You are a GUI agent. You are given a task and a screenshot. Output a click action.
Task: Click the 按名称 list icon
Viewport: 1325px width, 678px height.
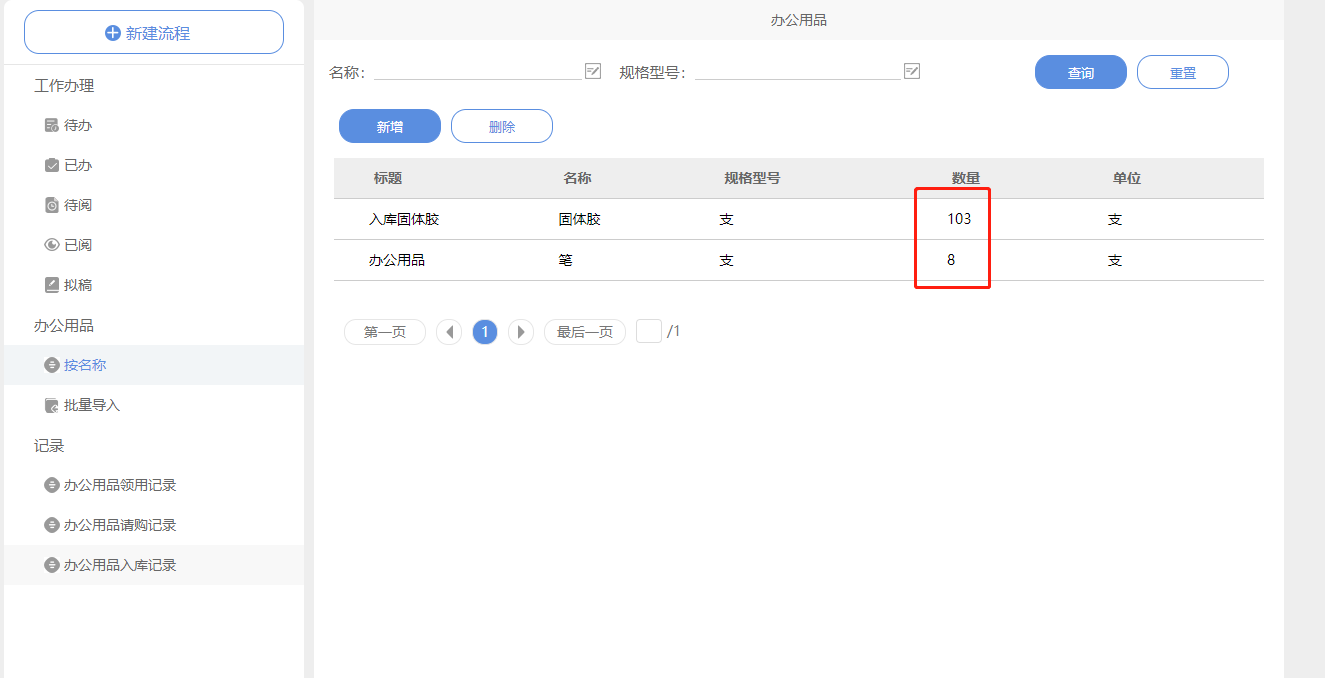coord(52,365)
